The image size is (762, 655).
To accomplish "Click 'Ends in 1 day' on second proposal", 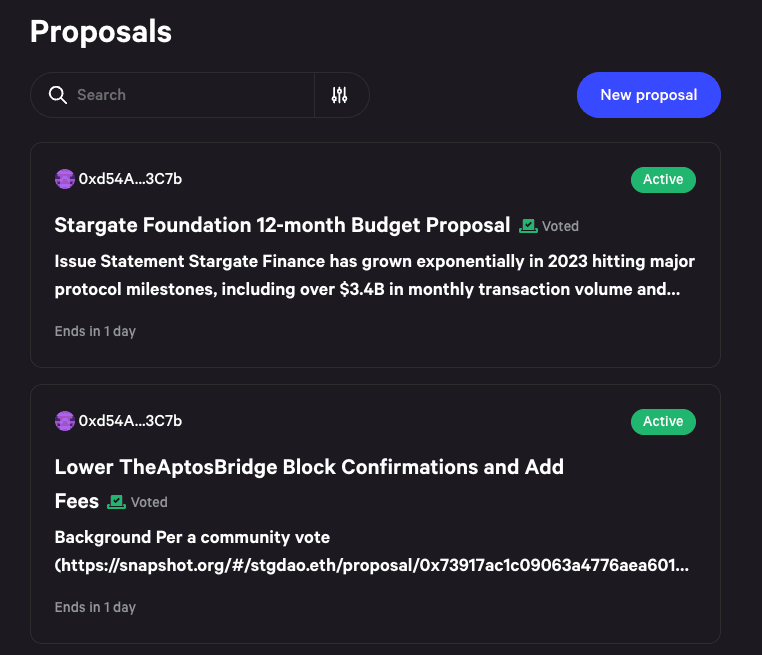I will click(x=95, y=607).
